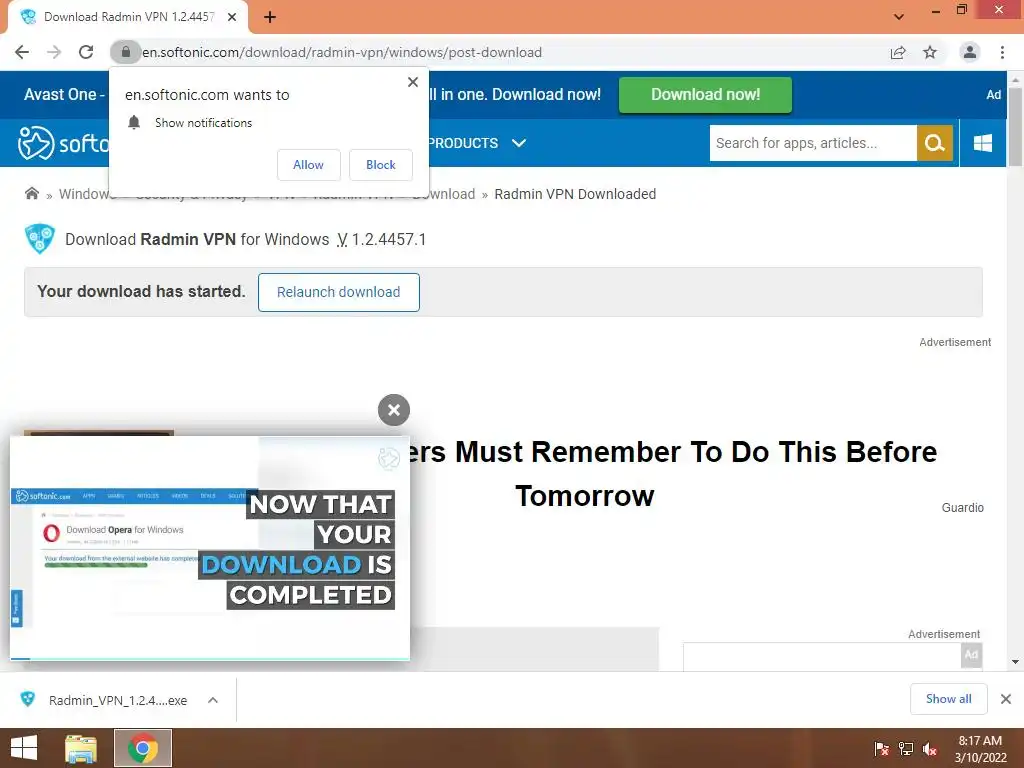Click the Softonic logo

63,143
